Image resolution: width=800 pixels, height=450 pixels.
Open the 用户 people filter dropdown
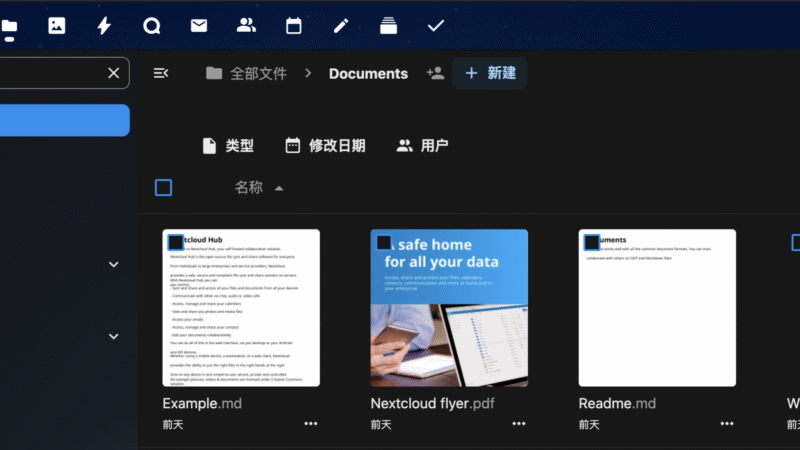[x=422, y=146]
